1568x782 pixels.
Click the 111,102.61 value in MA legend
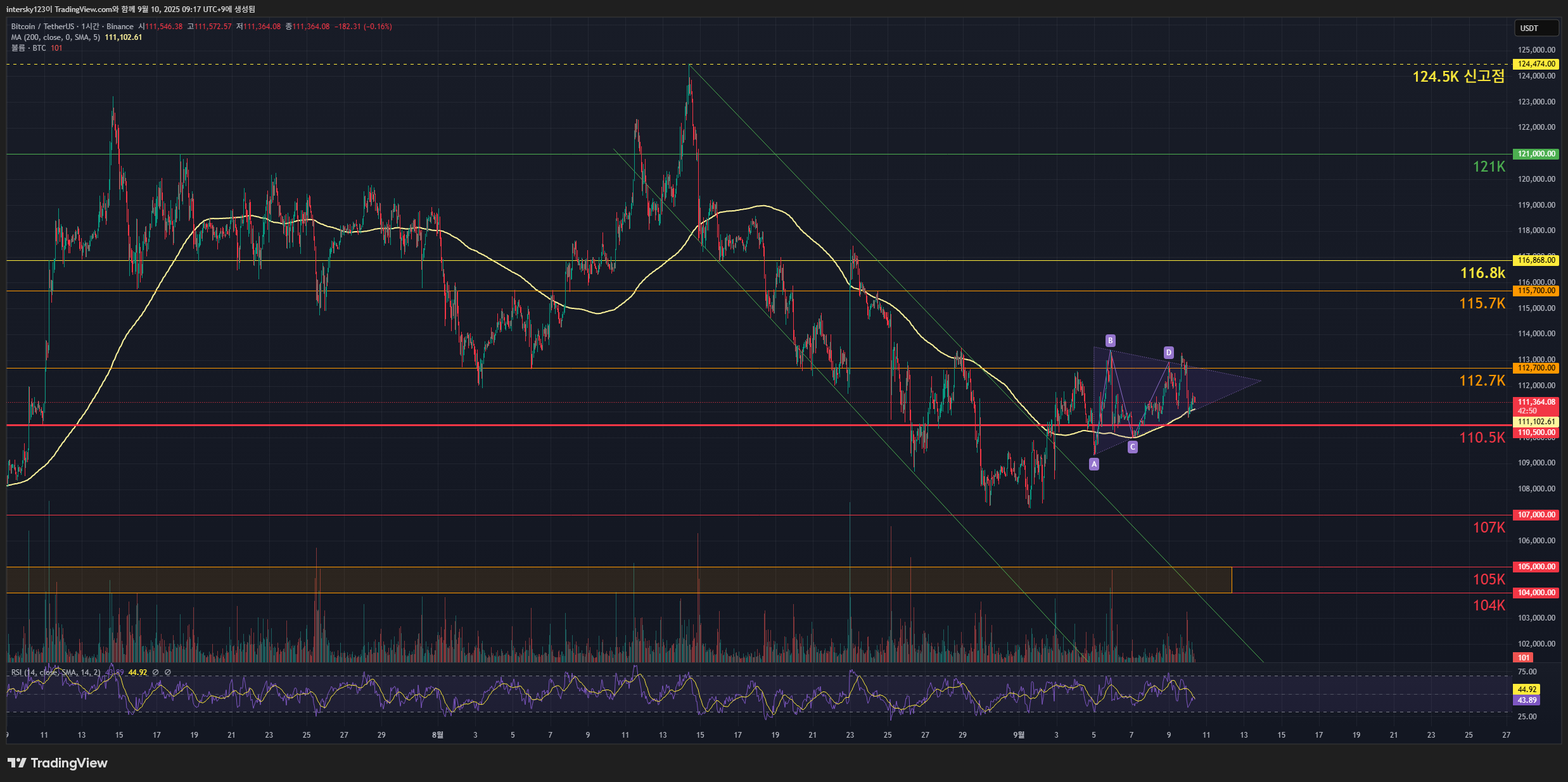coord(124,37)
